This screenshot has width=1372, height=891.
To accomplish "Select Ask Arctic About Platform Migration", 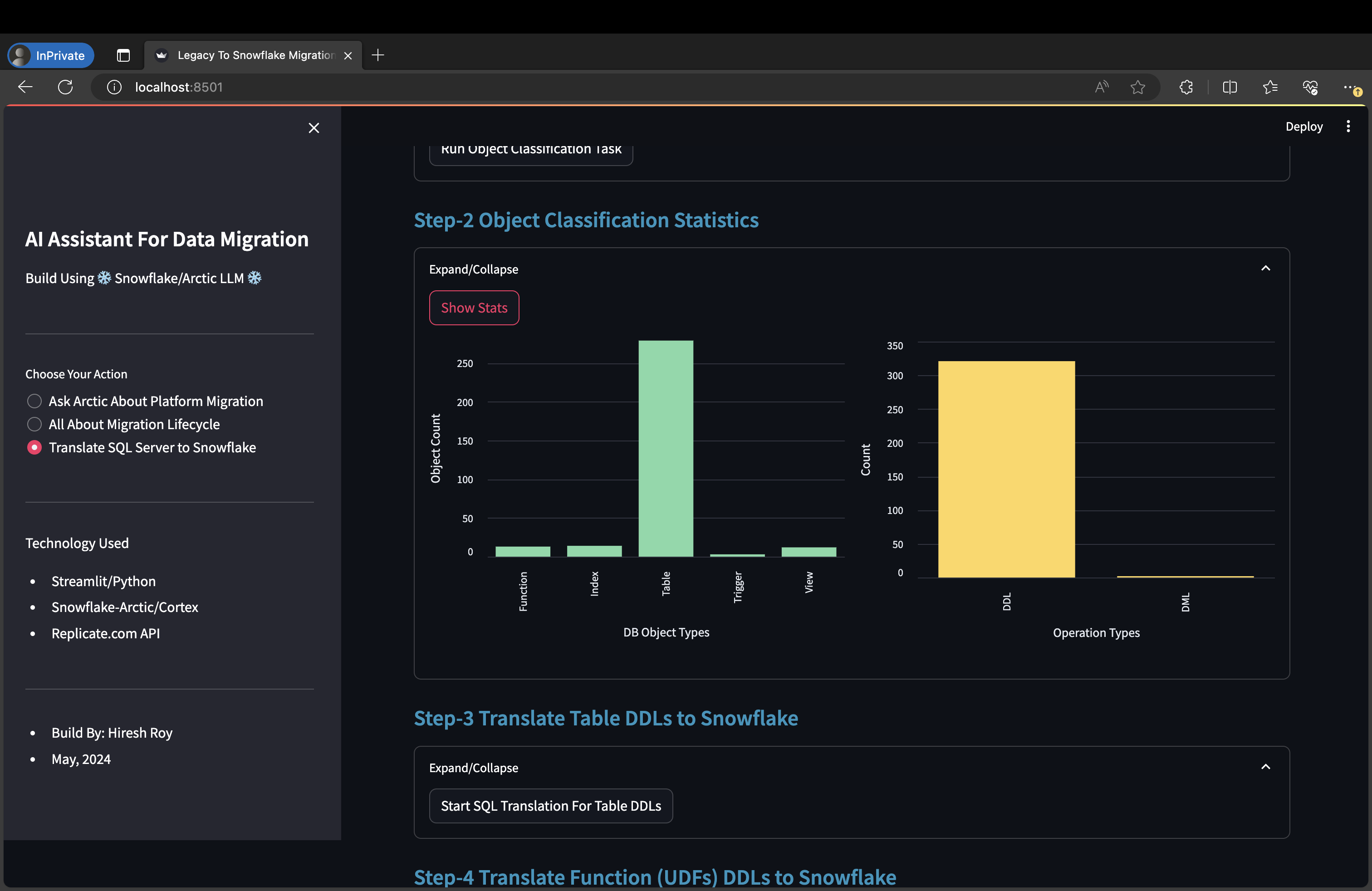I will 34,401.
